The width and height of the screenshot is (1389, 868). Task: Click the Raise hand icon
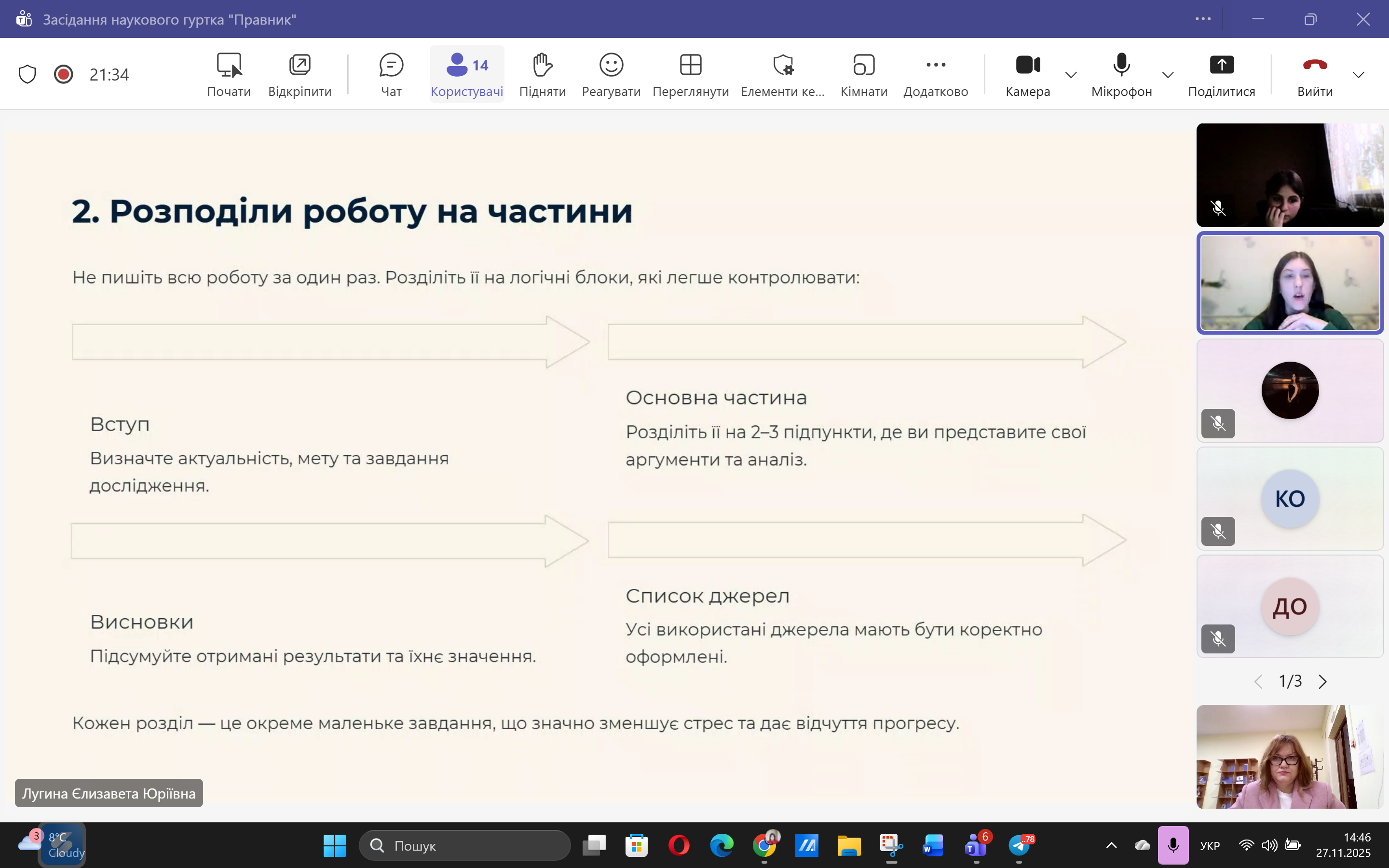pyautogui.click(x=542, y=74)
